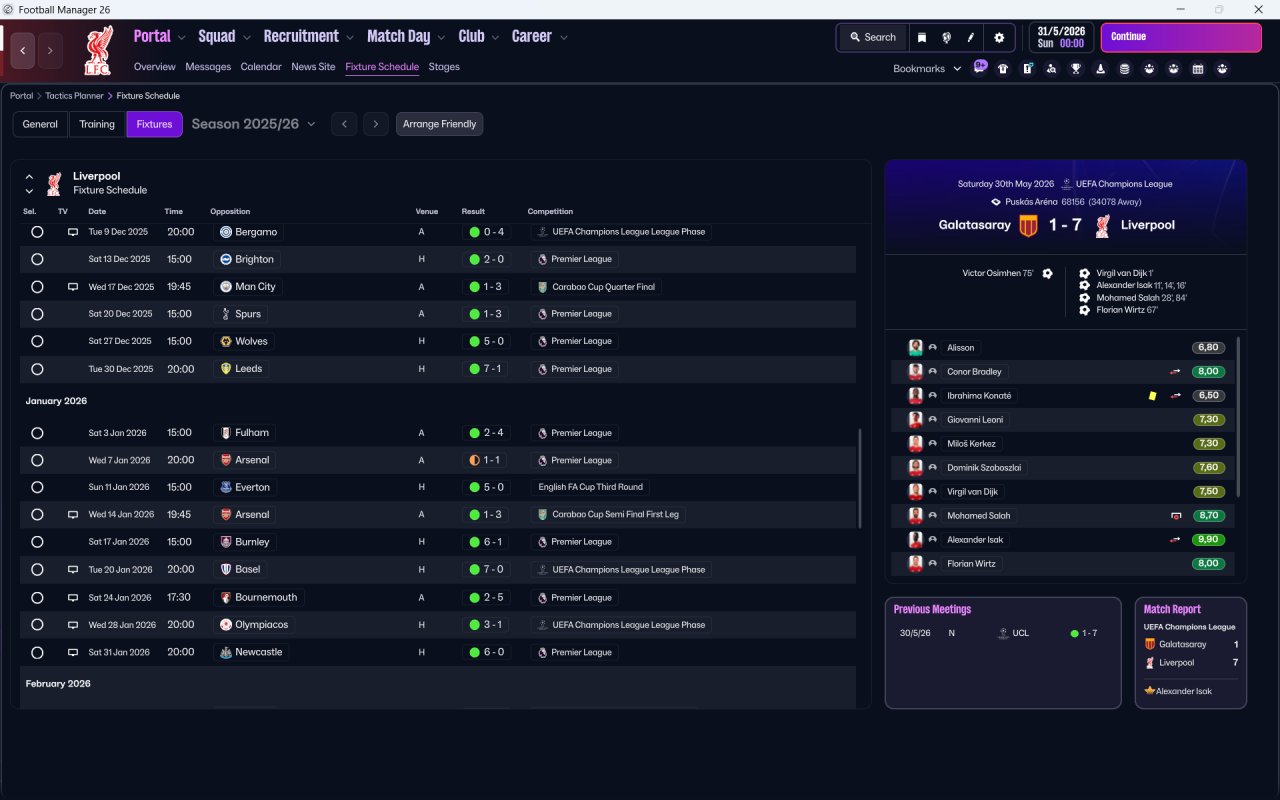Expand the Squad menu chevron
Screen dimensions: 1280x800
246,37
